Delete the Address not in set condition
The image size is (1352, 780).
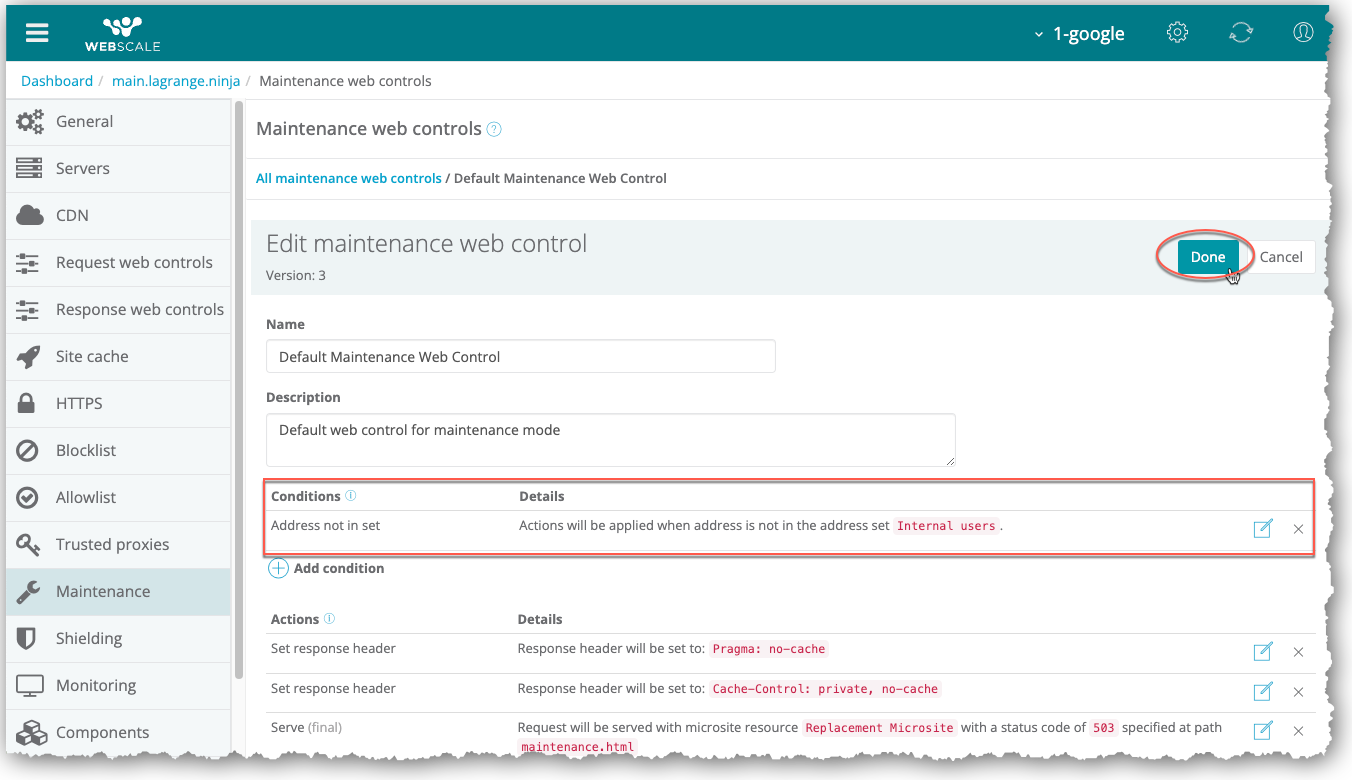point(1298,528)
